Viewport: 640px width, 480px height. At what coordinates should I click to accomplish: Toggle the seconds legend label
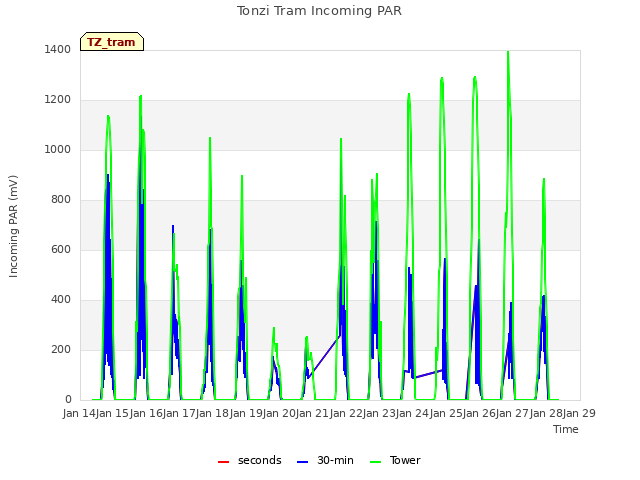(x=260, y=460)
